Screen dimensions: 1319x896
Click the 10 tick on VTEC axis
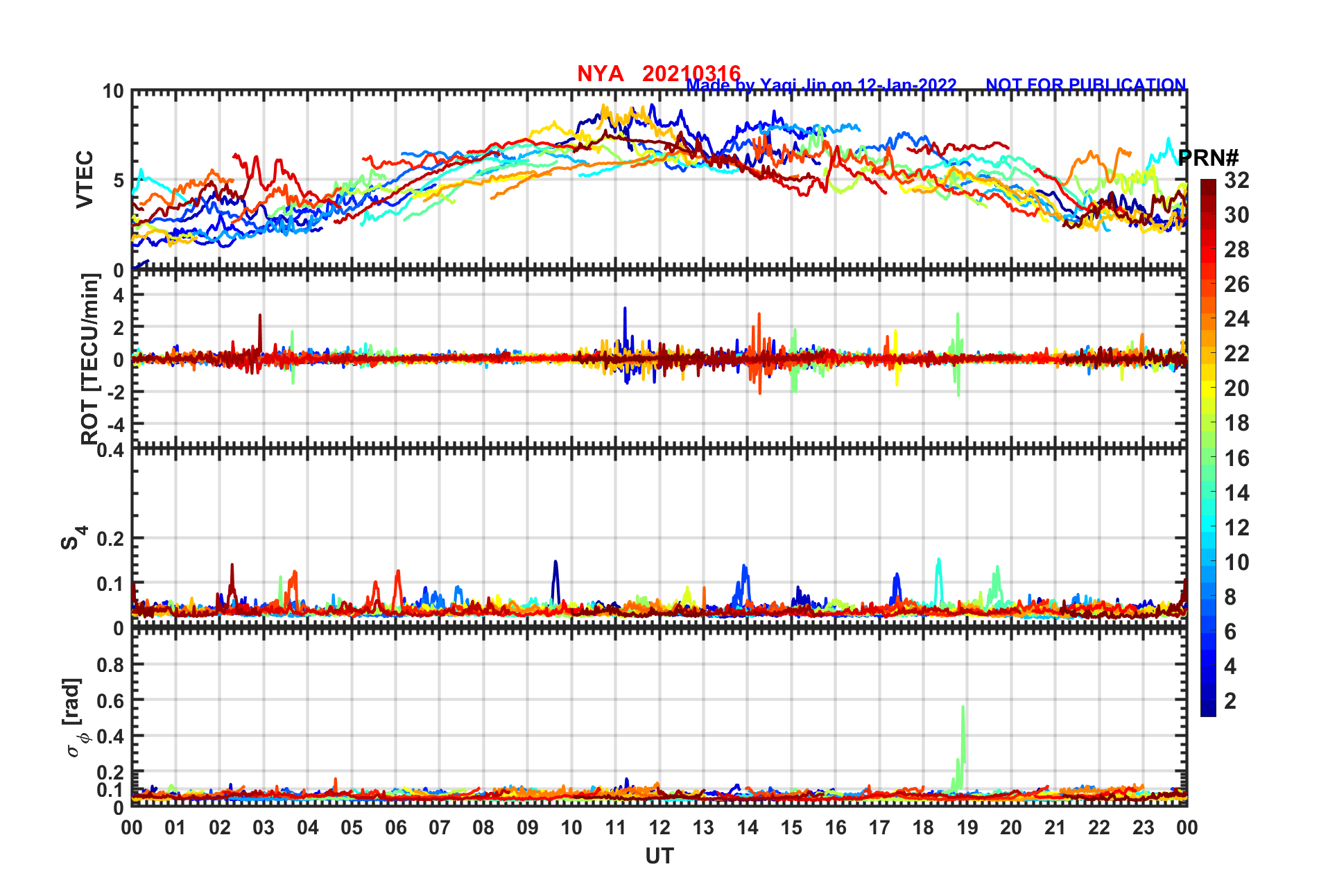click(113, 92)
